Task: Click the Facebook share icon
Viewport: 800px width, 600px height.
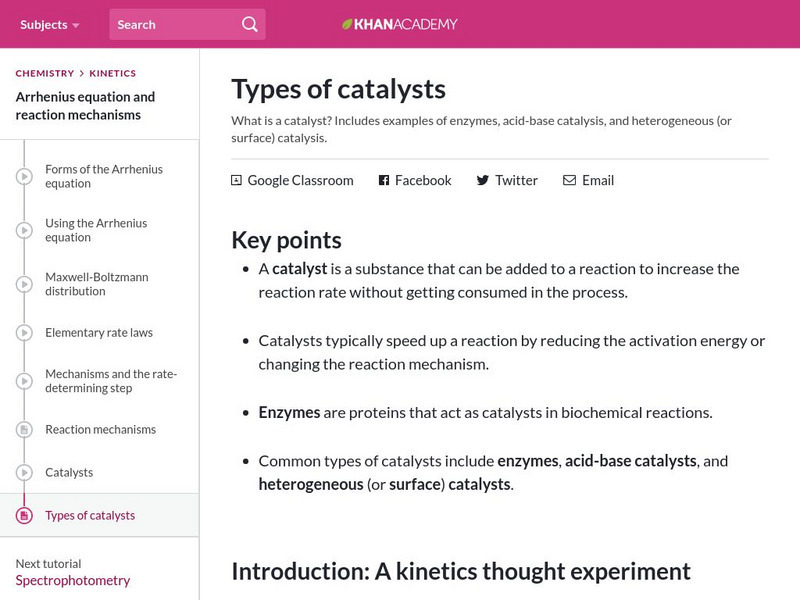Action: (383, 180)
